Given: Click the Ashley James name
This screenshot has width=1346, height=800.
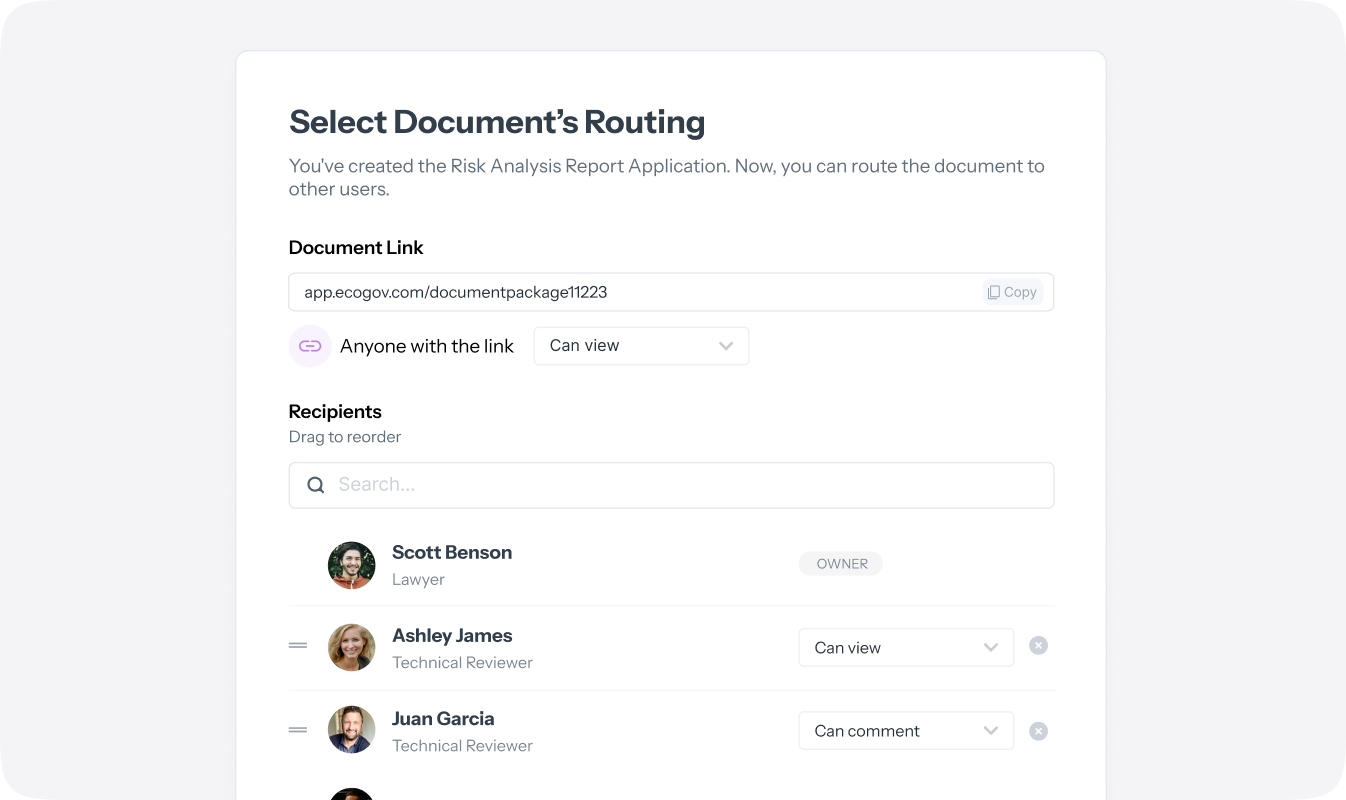Looking at the screenshot, I should [x=452, y=635].
